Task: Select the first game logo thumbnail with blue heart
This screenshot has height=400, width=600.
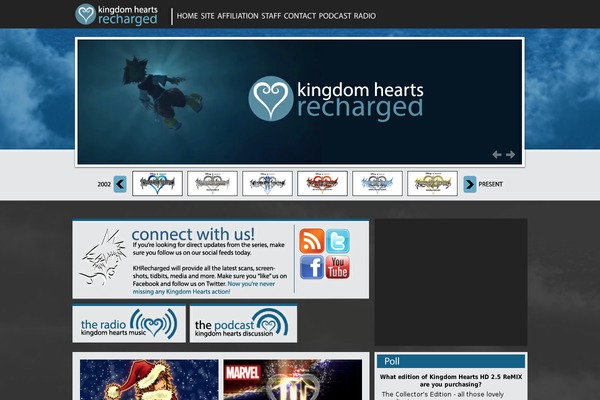Action: pyautogui.click(x=157, y=183)
